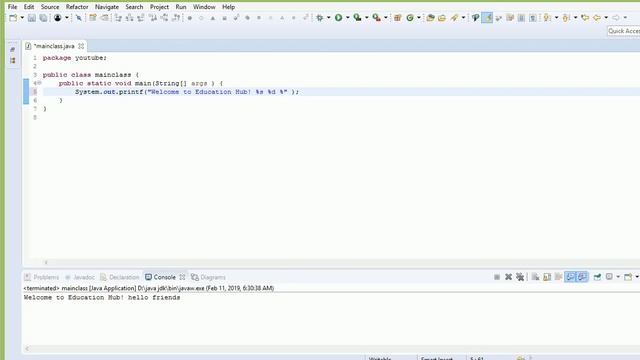This screenshot has width=640, height=360.
Task: Switch to the Diagrams tab
Action: point(208,277)
